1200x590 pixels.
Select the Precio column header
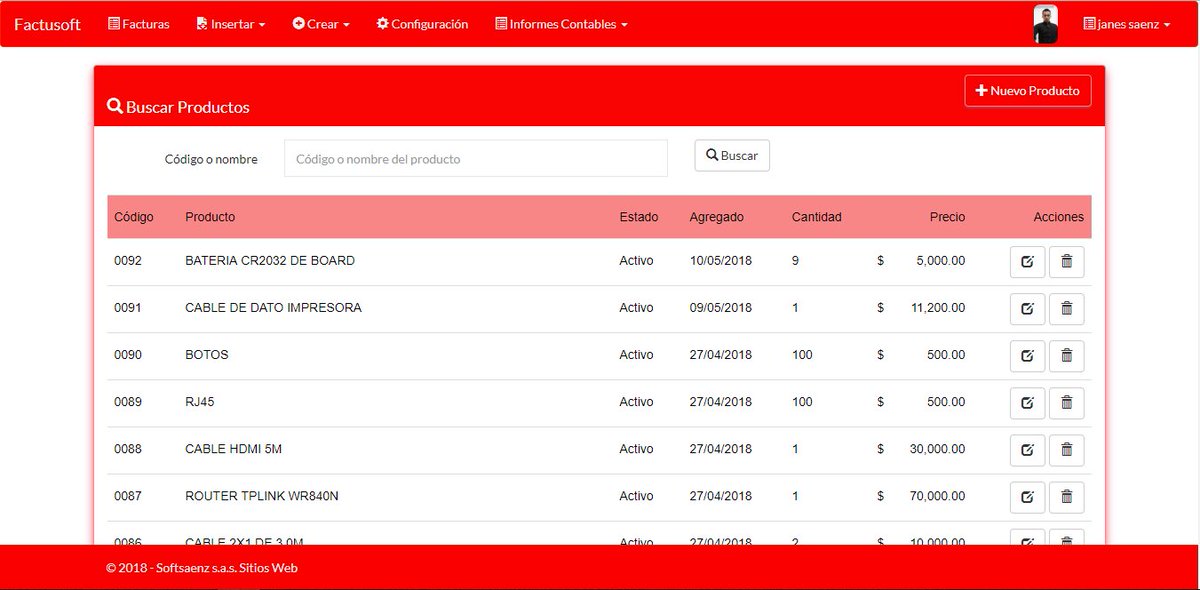click(948, 217)
